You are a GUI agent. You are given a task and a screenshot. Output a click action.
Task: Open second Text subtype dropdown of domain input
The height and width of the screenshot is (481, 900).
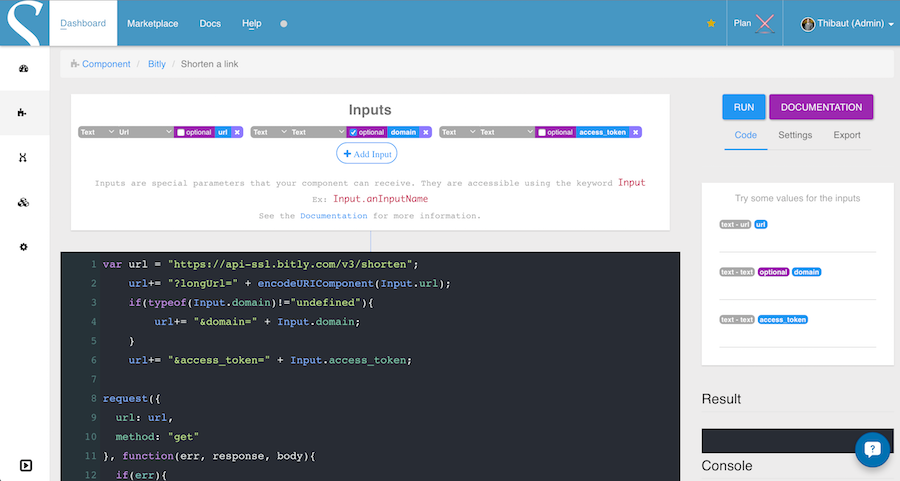click(x=317, y=132)
